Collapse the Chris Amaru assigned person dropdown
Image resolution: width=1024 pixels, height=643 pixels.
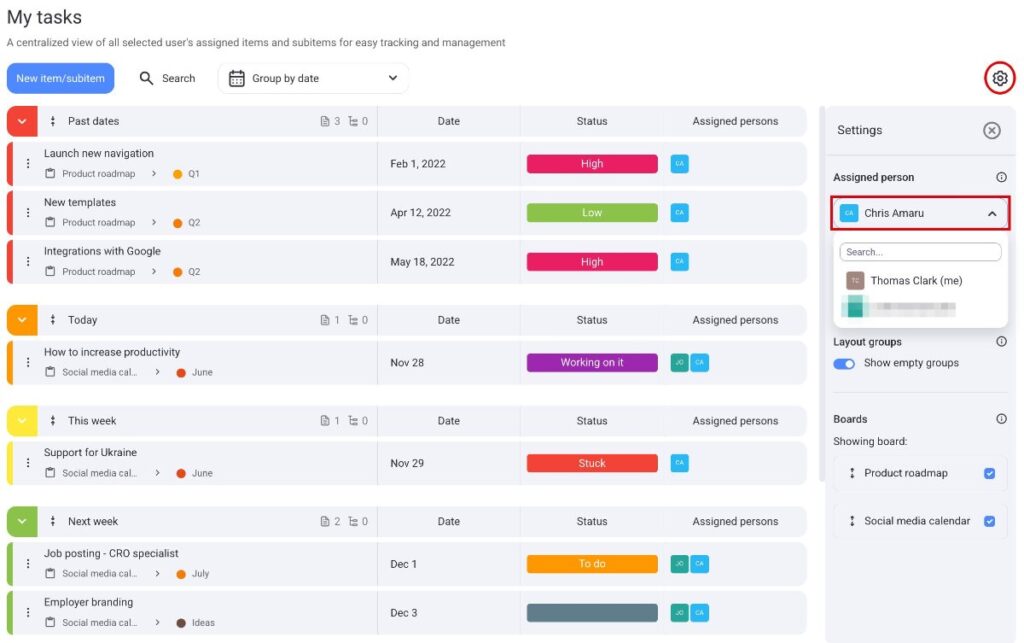pos(991,213)
